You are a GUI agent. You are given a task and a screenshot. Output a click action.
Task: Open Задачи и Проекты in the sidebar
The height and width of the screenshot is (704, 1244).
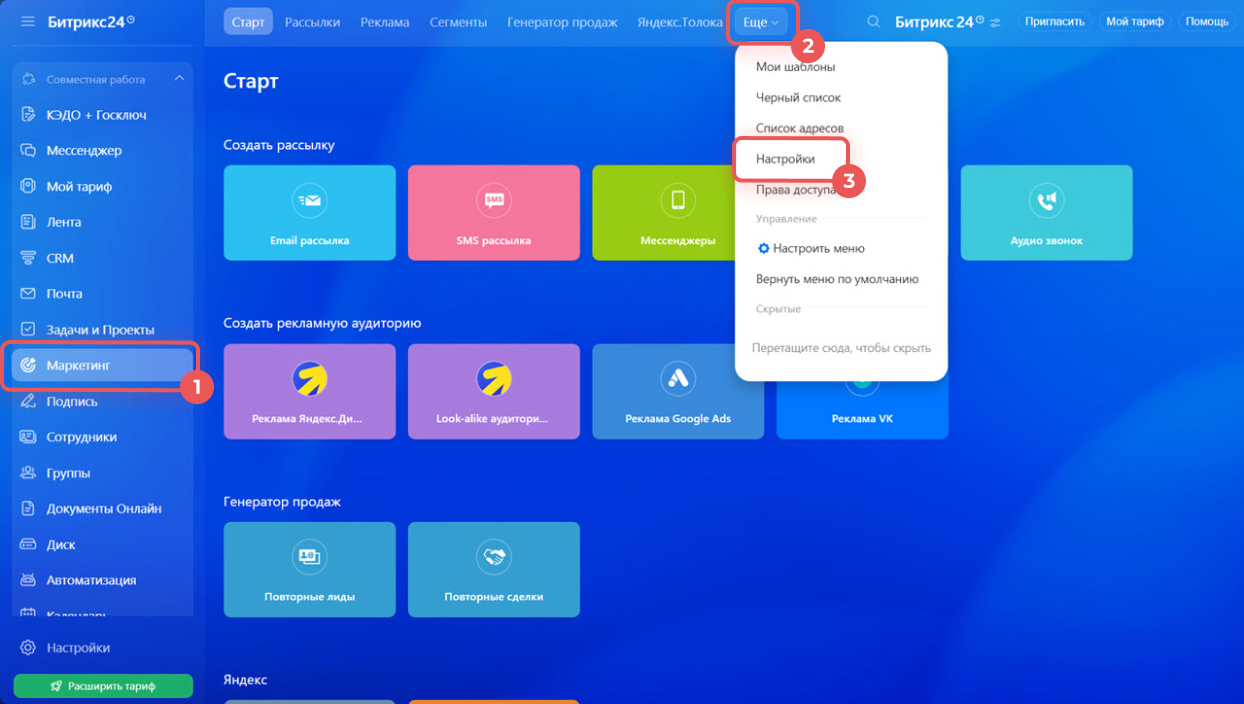coord(102,330)
